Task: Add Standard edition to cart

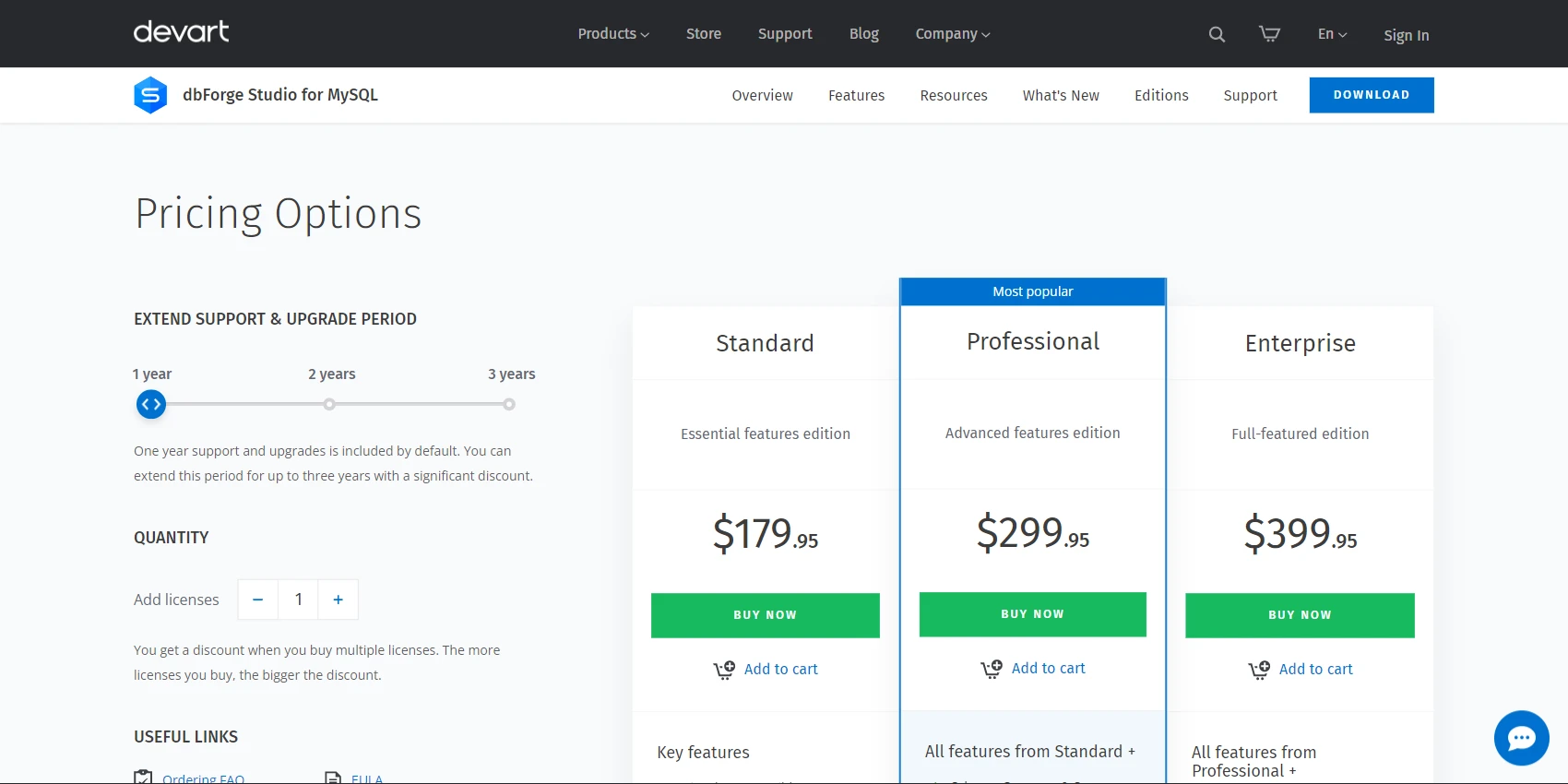Action: pyautogui.click(x=781, y=670)
